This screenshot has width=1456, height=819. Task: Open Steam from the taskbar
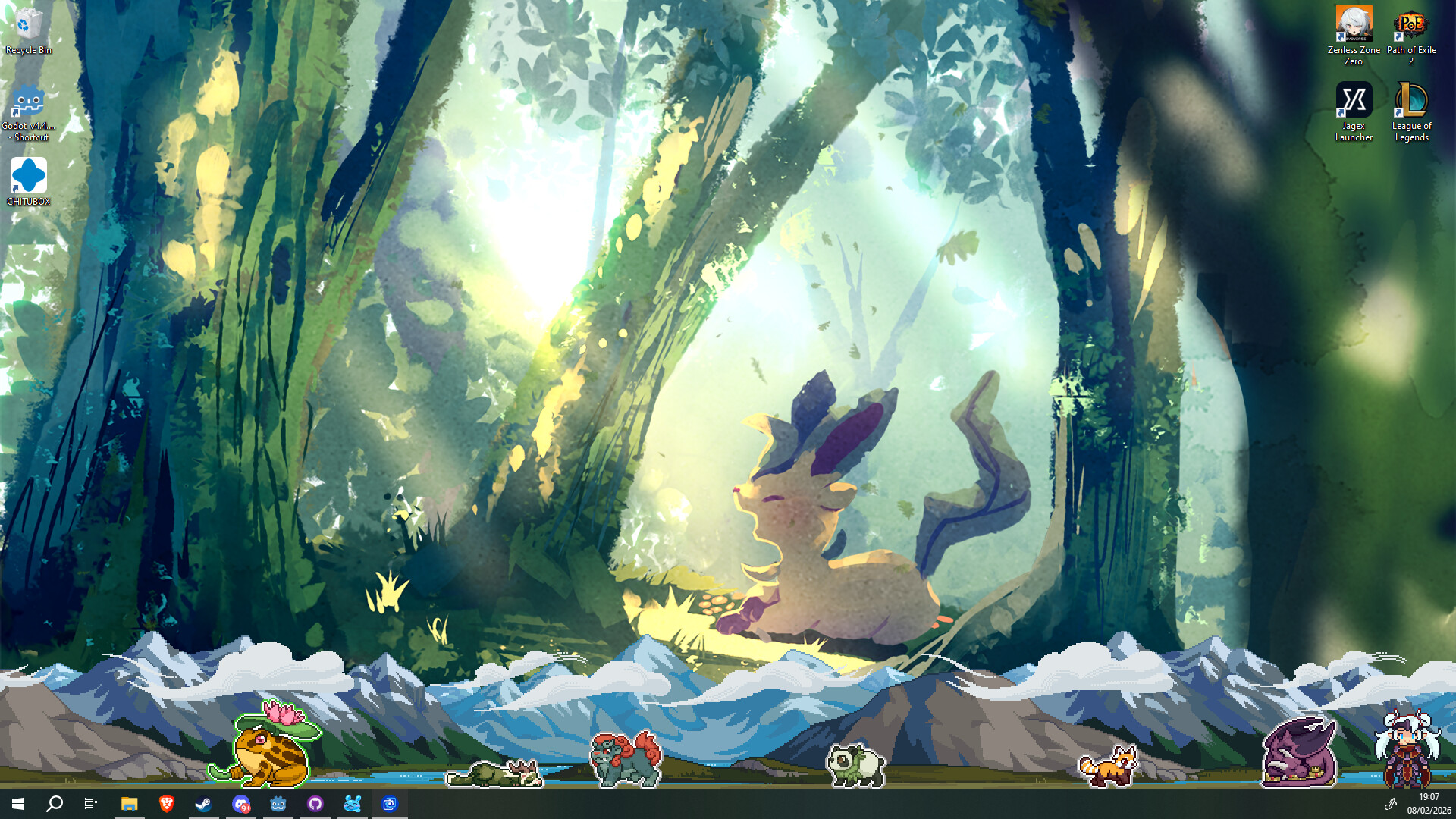[203, 804]
